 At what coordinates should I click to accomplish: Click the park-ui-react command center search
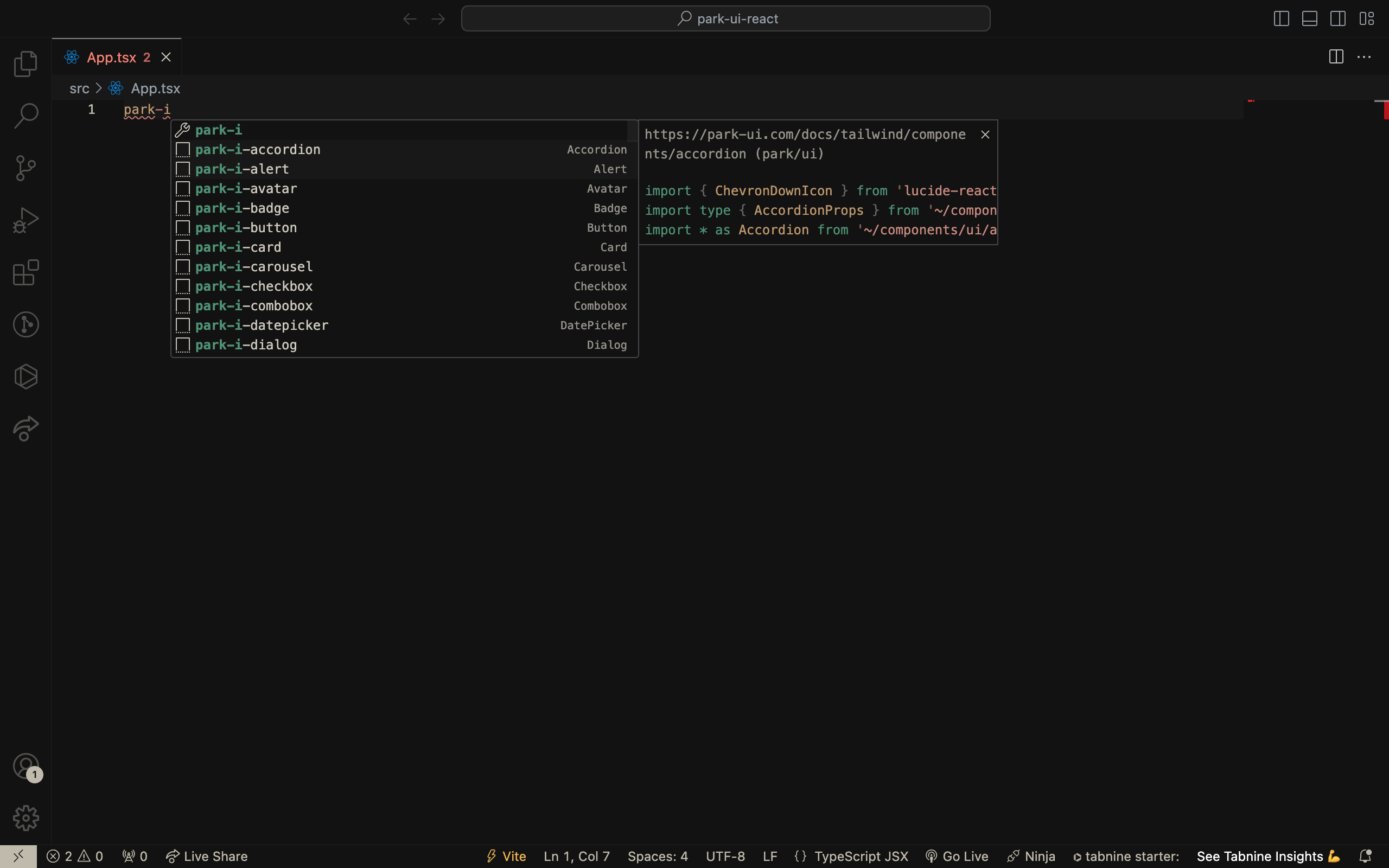coord(725,18)
